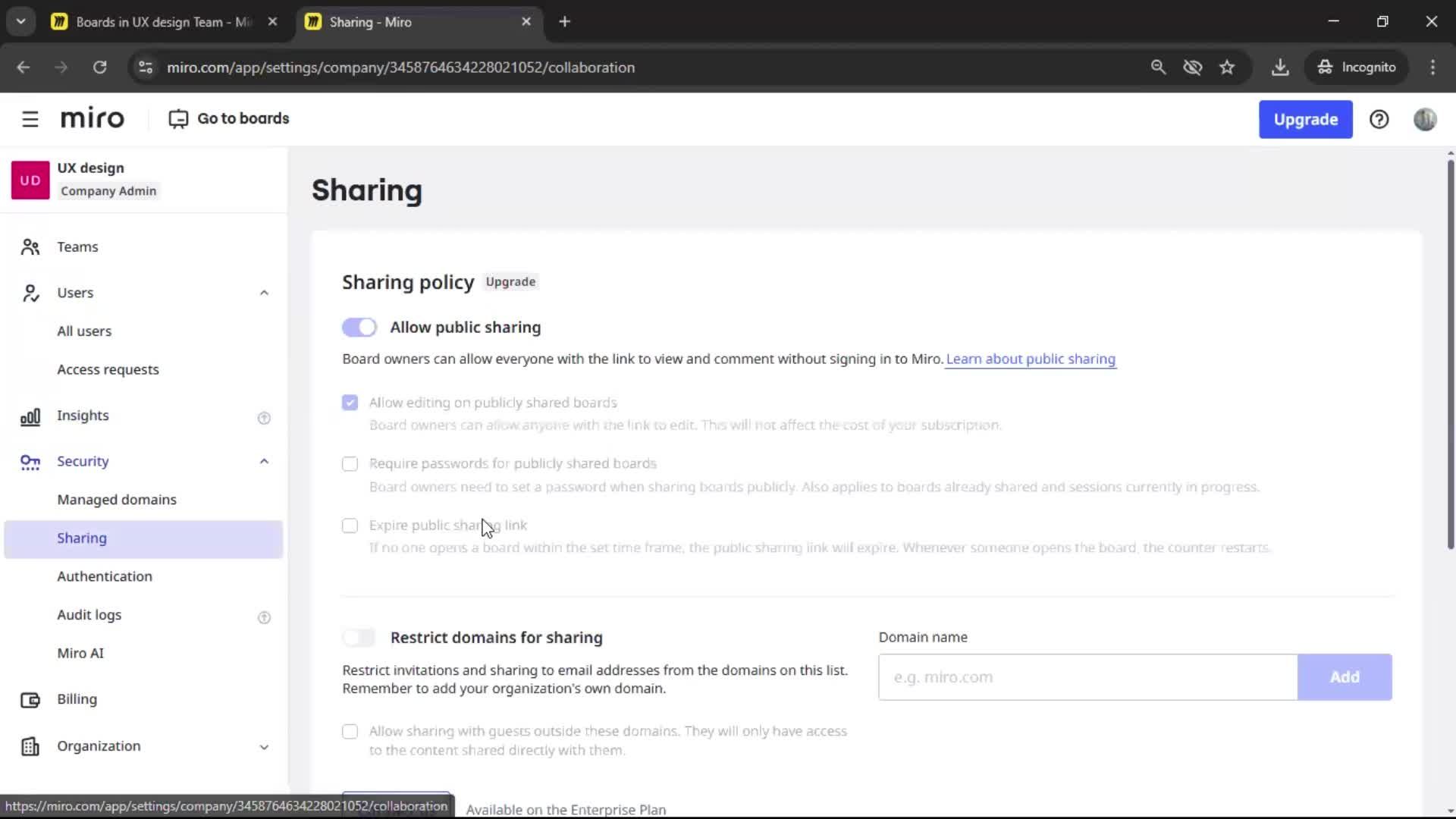Collapse the Security section chevron
The image size is (1456, 819).
pos(264,462)
